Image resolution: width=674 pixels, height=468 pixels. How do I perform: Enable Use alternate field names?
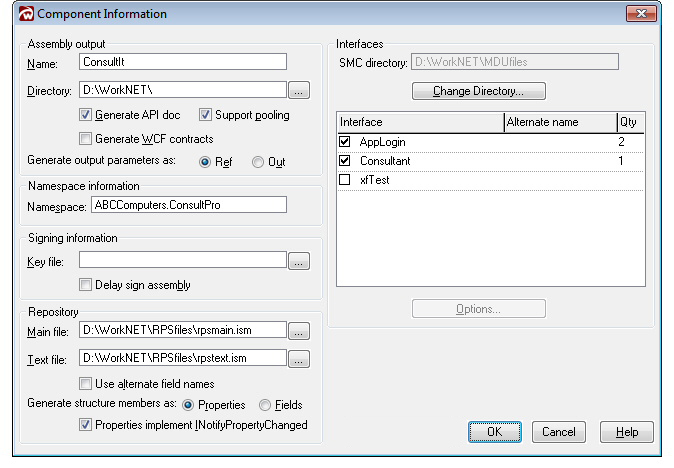pyautogui.click(x=86, y=383)
